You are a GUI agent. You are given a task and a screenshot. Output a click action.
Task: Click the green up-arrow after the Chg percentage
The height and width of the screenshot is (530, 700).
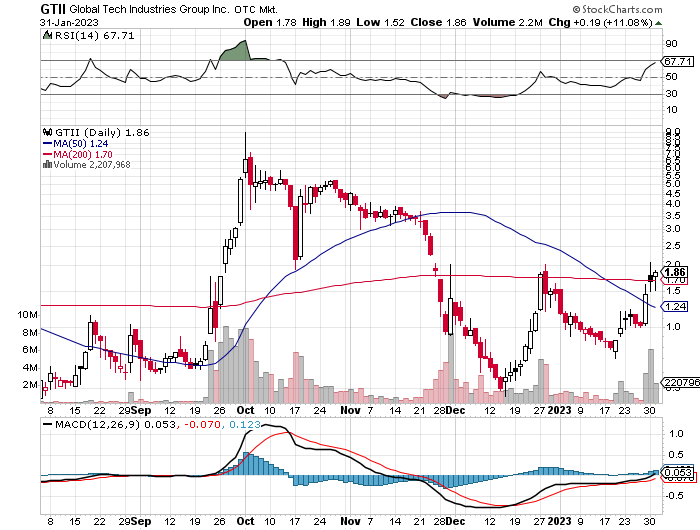658,23
